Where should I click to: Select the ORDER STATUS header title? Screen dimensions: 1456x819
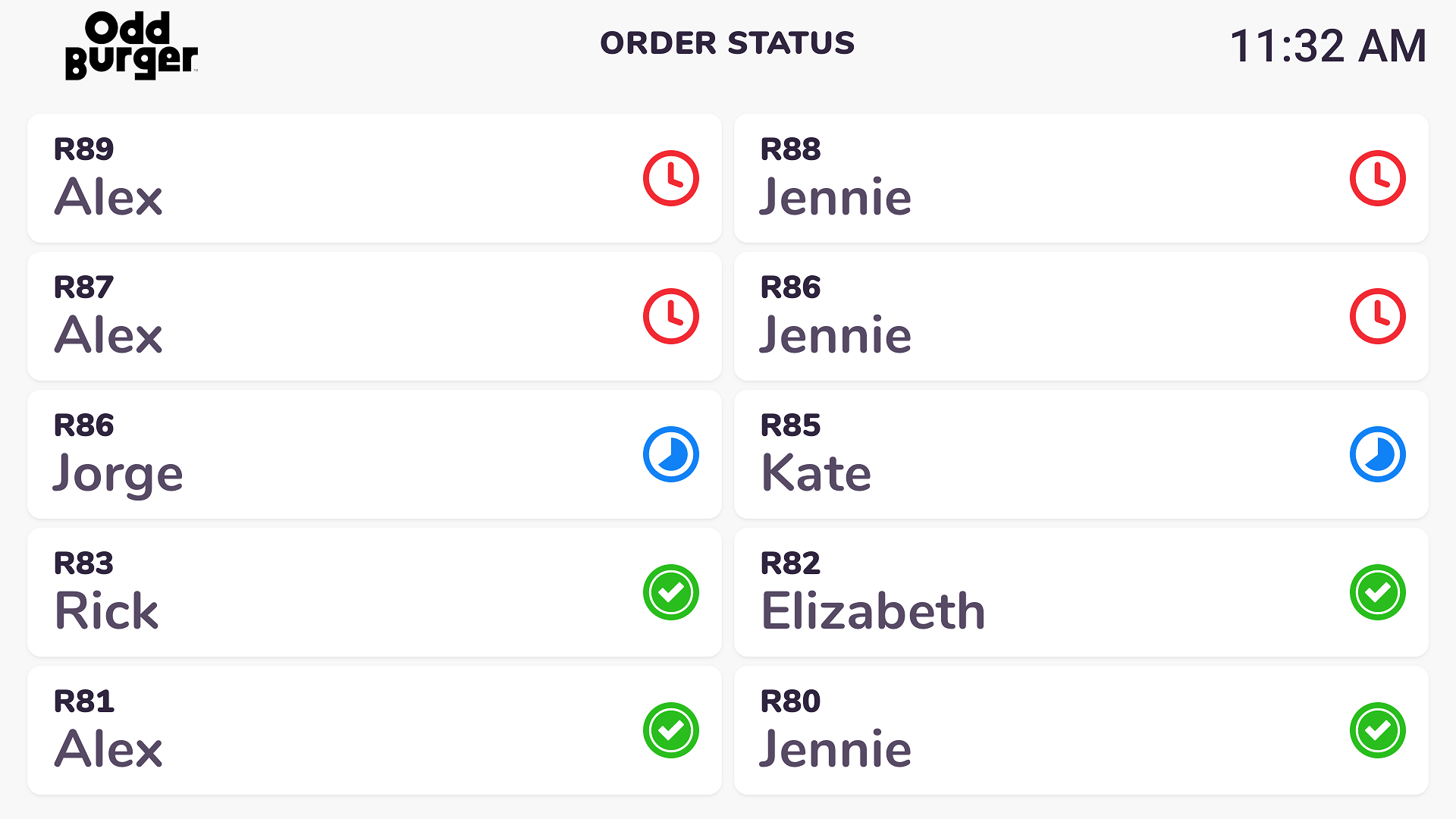point(726,44)
